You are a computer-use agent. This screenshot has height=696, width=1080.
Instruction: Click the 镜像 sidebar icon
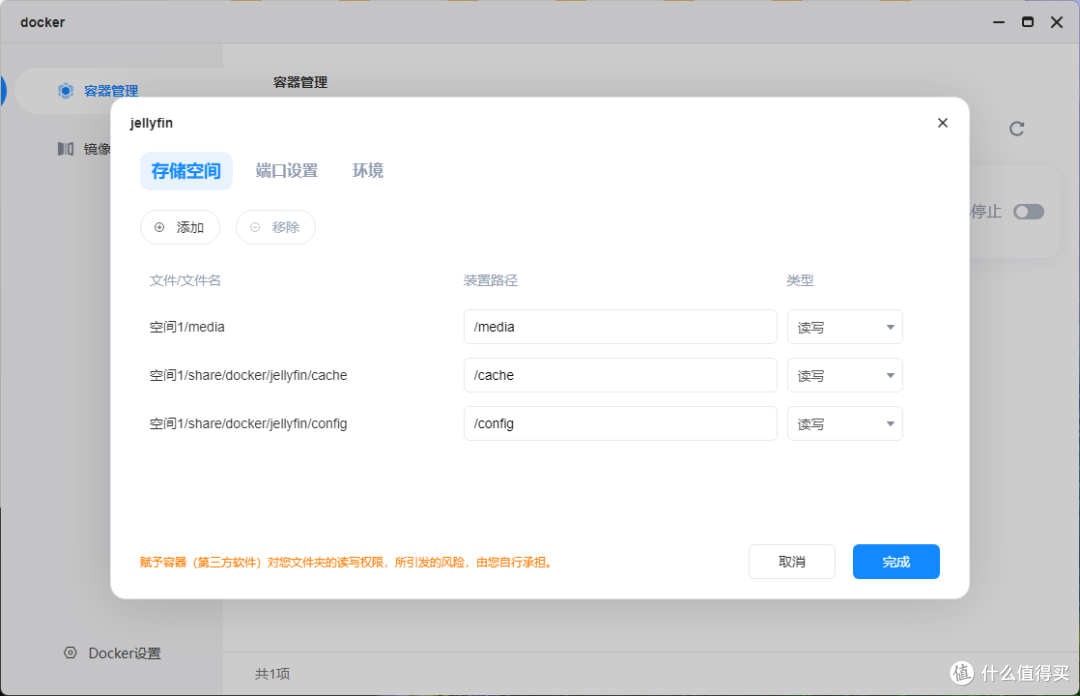point(65,149)
